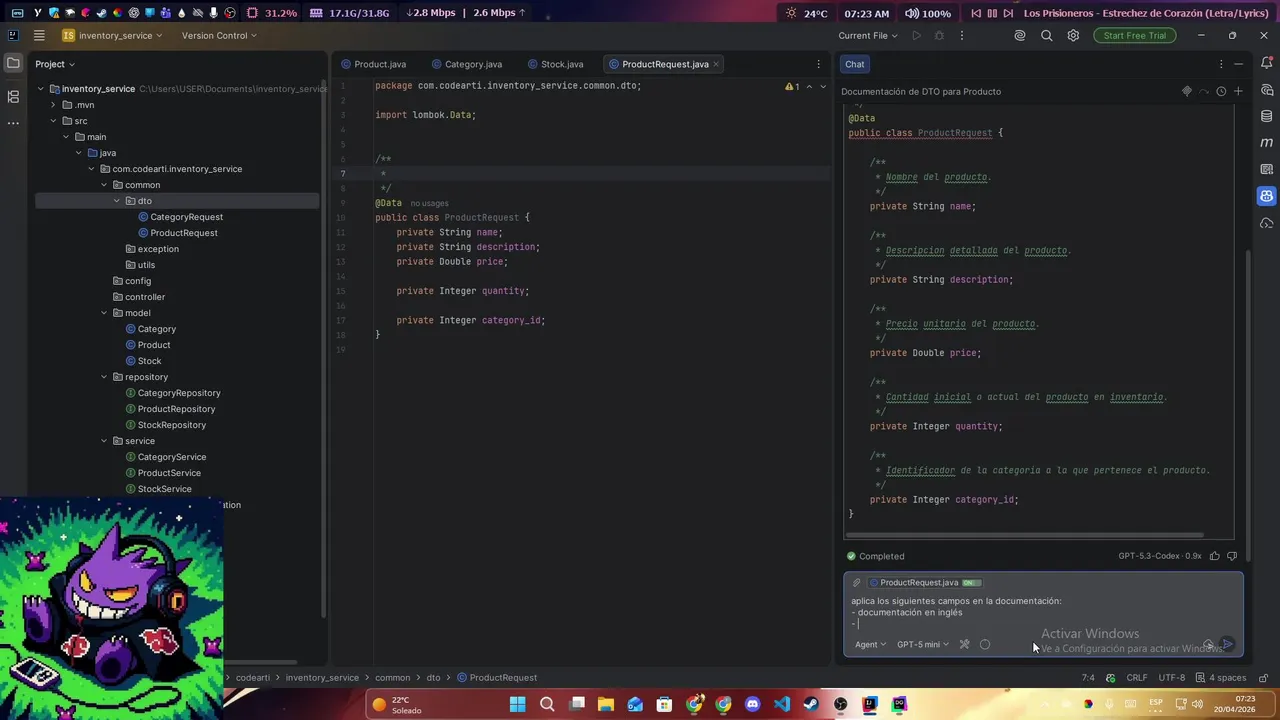Open the Agent mode dropdown in chat
Viewport: 1280px width, 720px height.
tap(870, 644)
